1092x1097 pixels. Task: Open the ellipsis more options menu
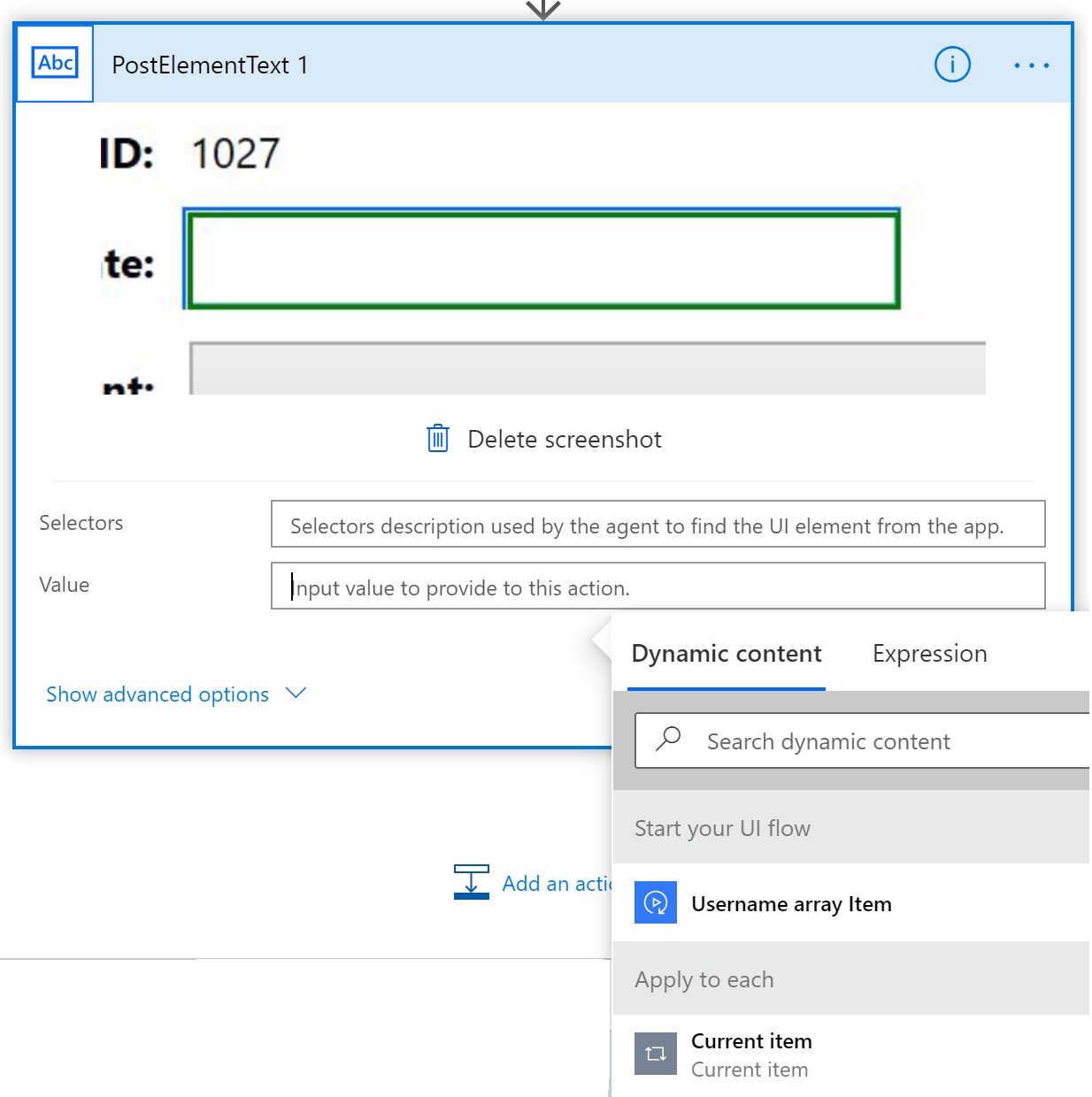click(x=1031, y=65)
